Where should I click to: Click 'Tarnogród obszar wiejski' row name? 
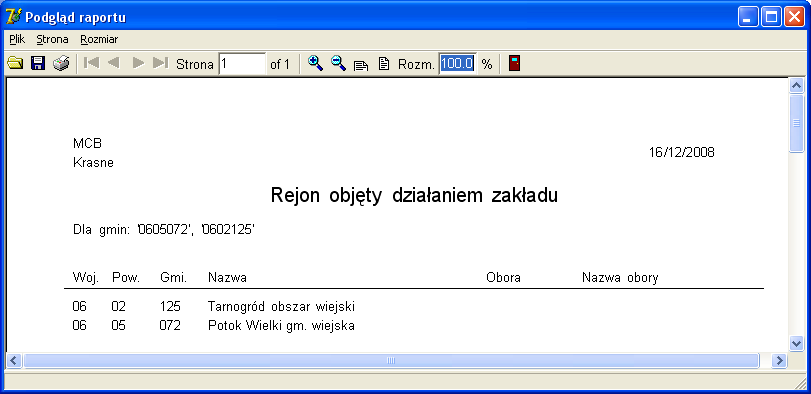(281, 307)
